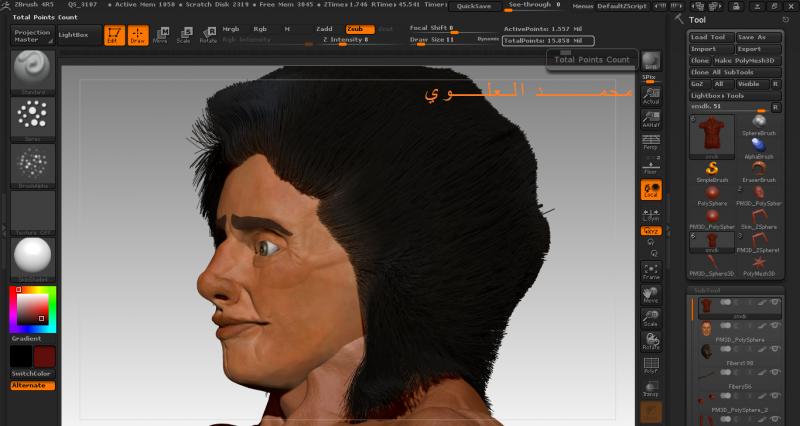
Task: Click Load Tool button
Action: pyautogui.click(x=712, y=37)
